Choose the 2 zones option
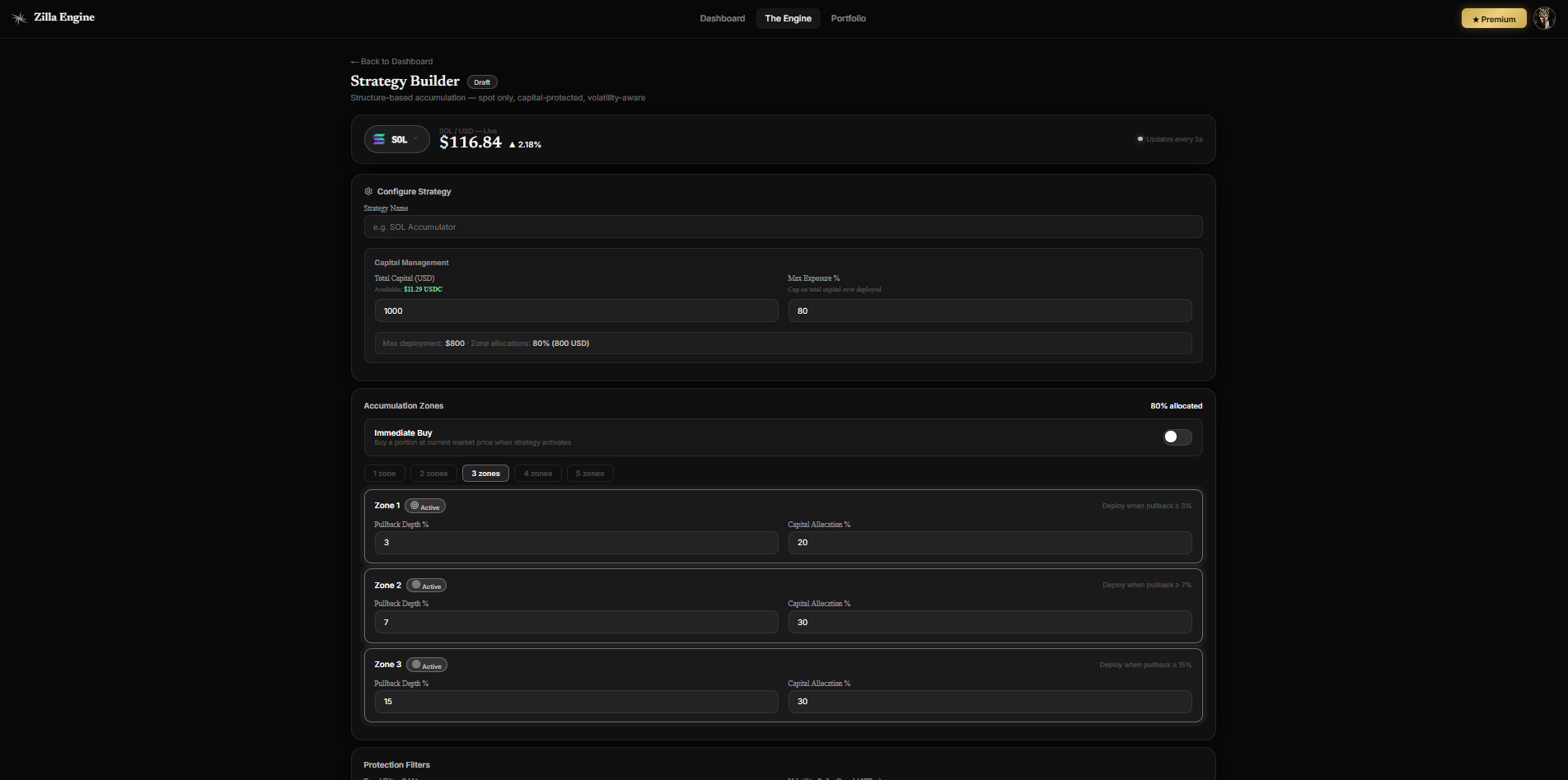1568x780 pixels. click(433, 474)
